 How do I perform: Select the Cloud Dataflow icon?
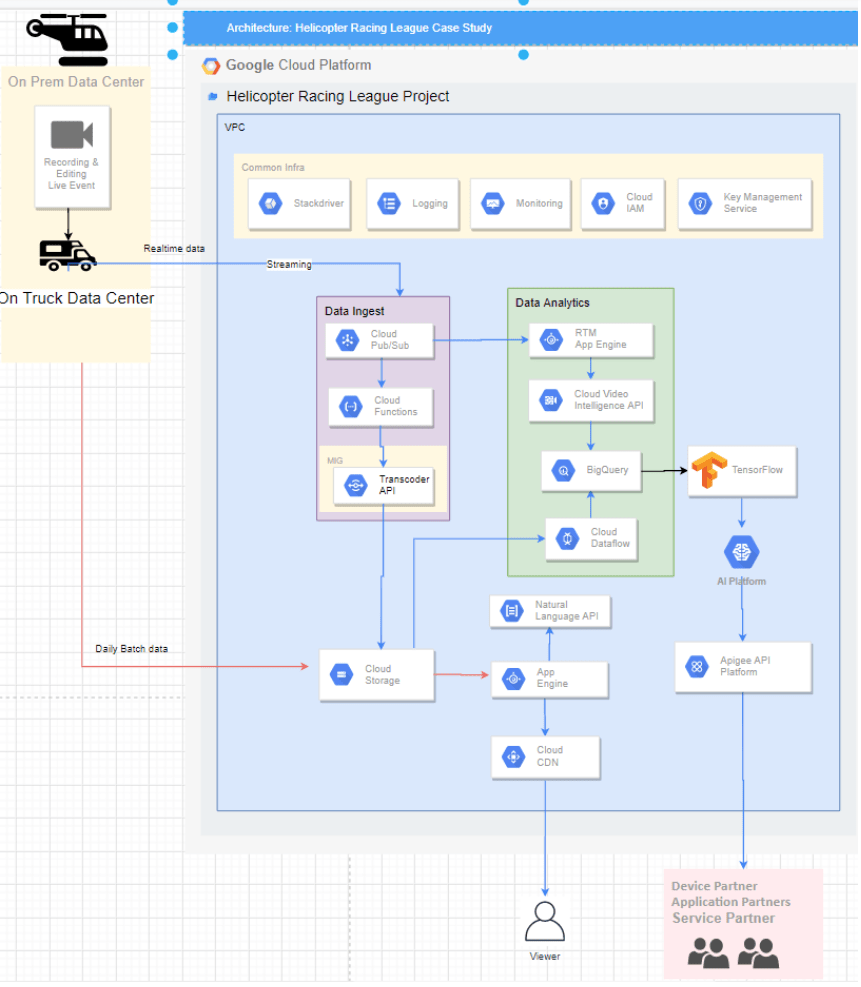(567, 538)
